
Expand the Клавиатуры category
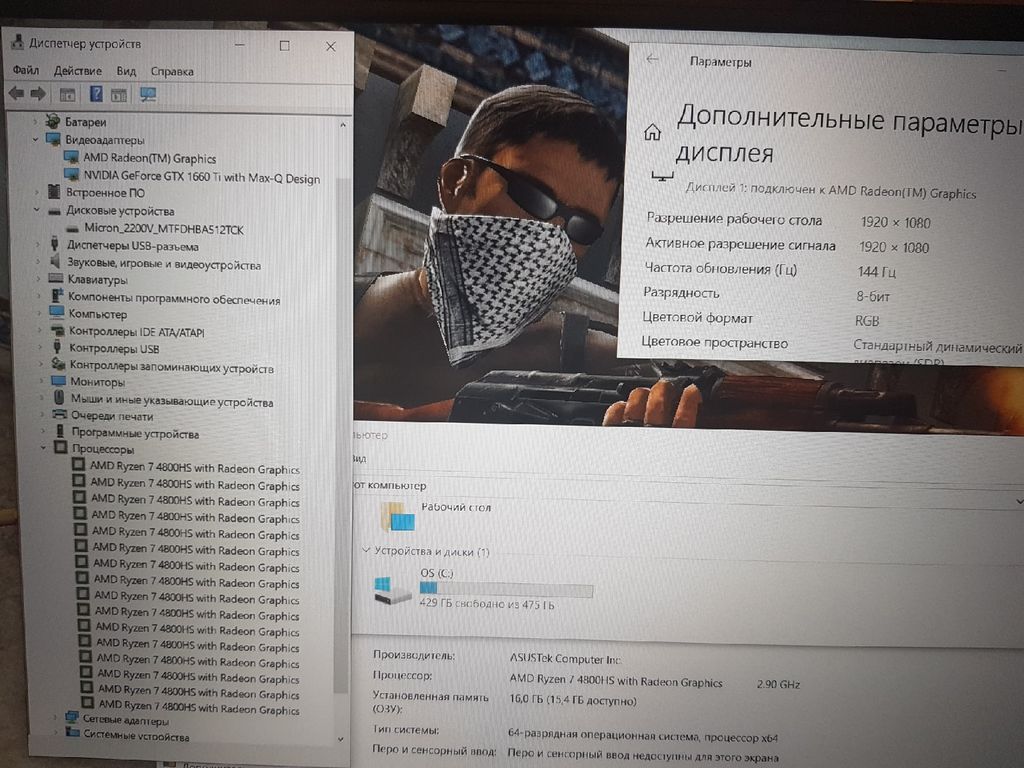point(39,280)
